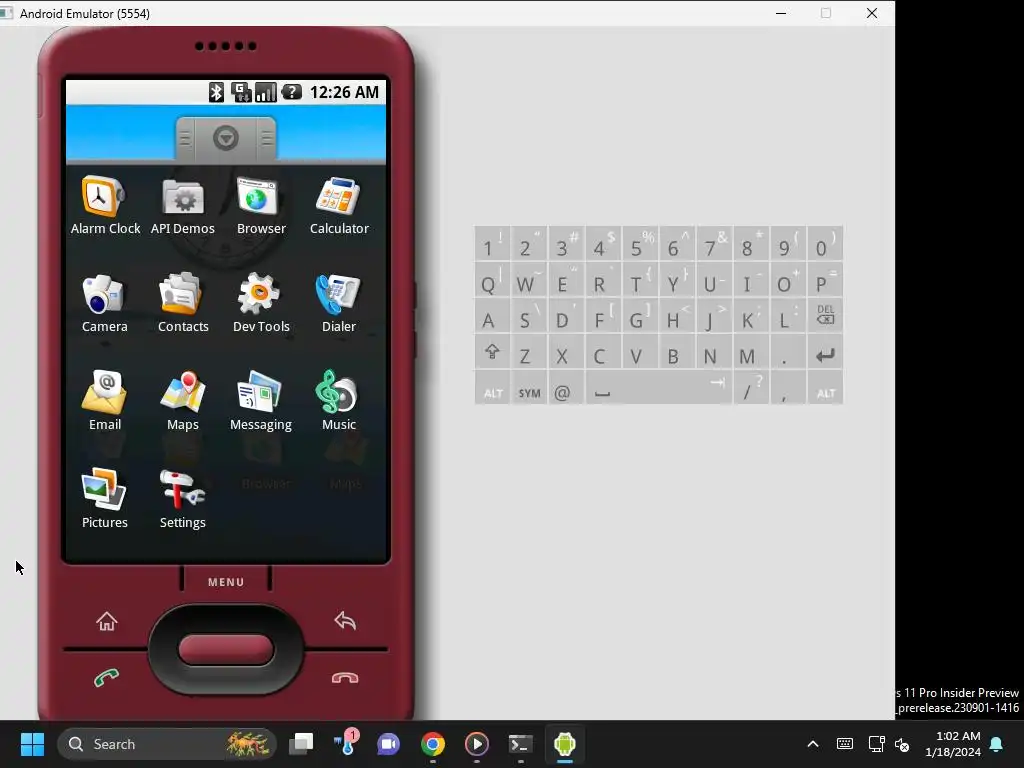1024x768 pixels.
Task: Open the Alarm Clock app
Action: 104,205
